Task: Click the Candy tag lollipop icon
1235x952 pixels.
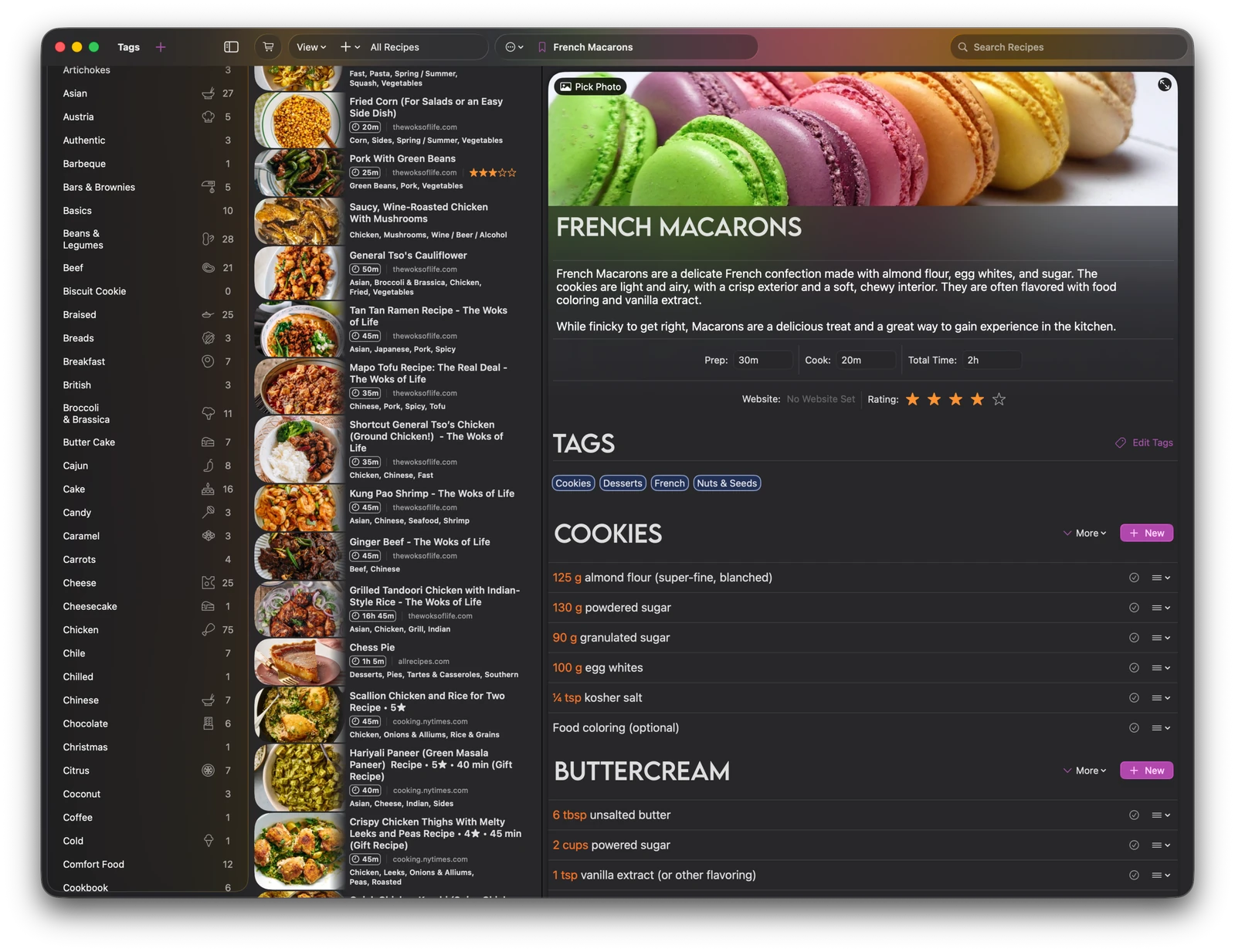Action: [208, 512]
